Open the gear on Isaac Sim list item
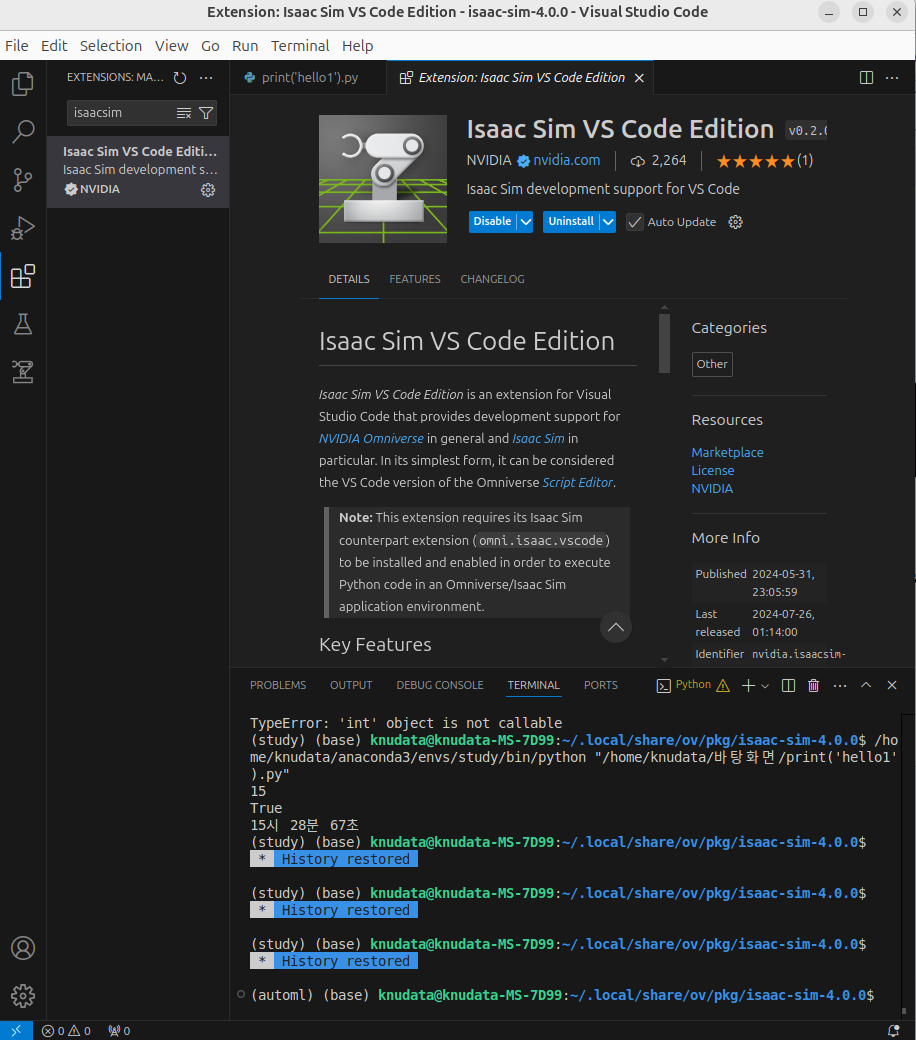Screen dimensions: 916x1040 click(208, 190)
